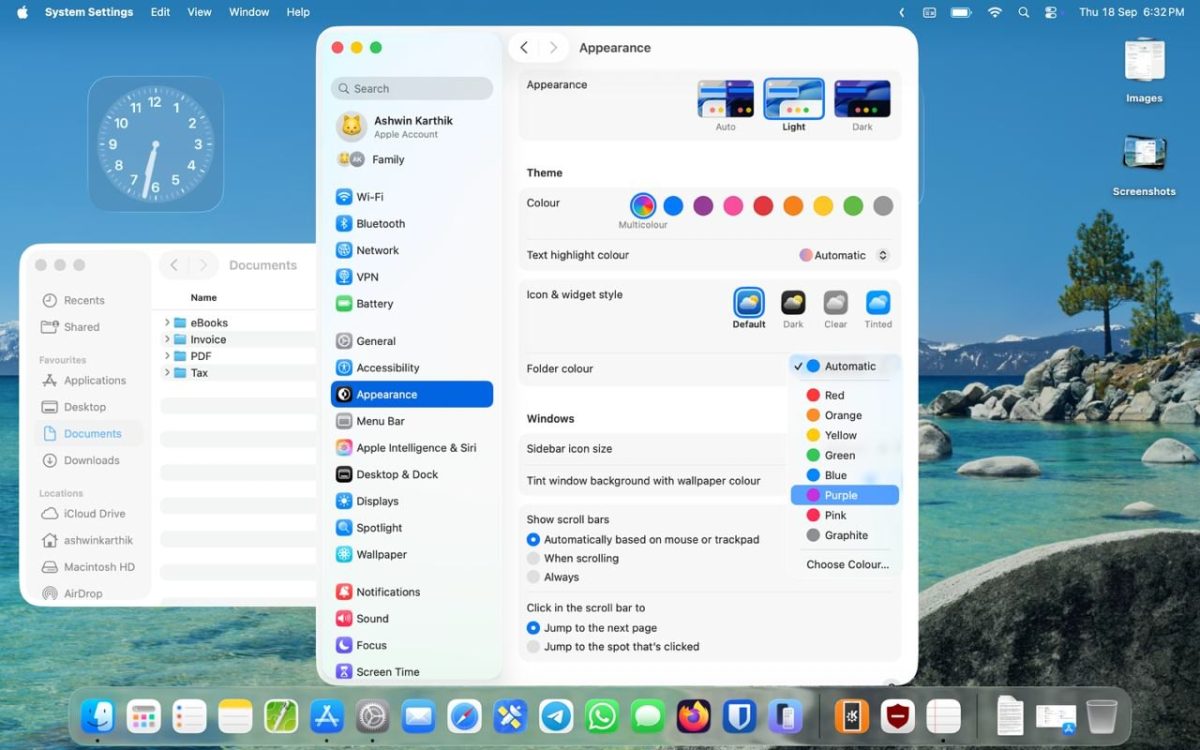Open Text highlight colour Automatic dropdown

pyautogui.click(x=844, y=255)
